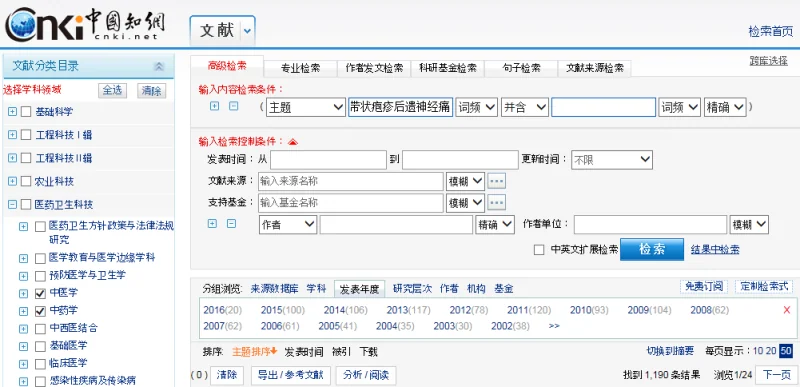
Task: Open 作者单位 模糊 dropdown
Action: click(749, 224)
